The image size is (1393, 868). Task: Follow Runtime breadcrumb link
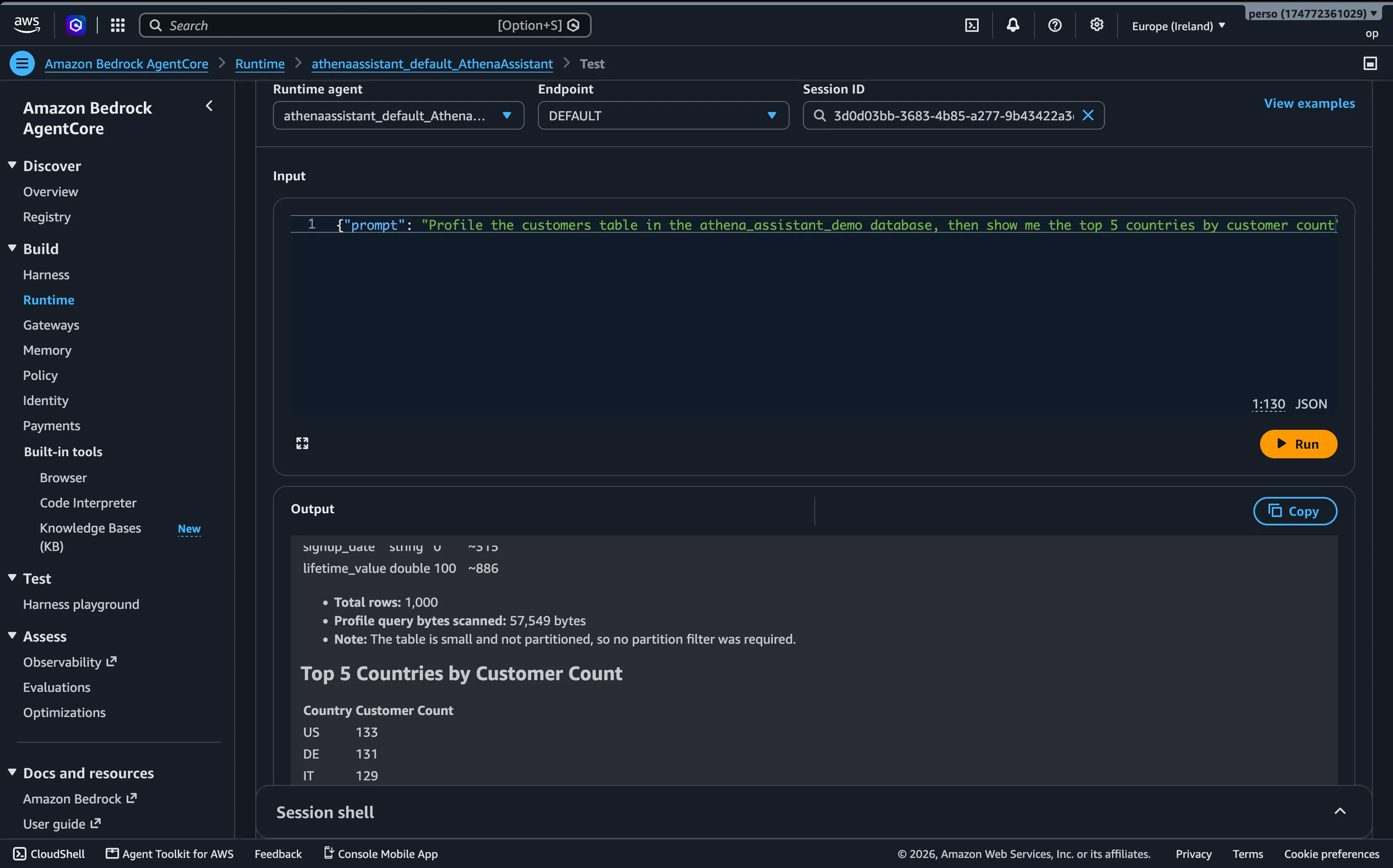pos(260,64)
